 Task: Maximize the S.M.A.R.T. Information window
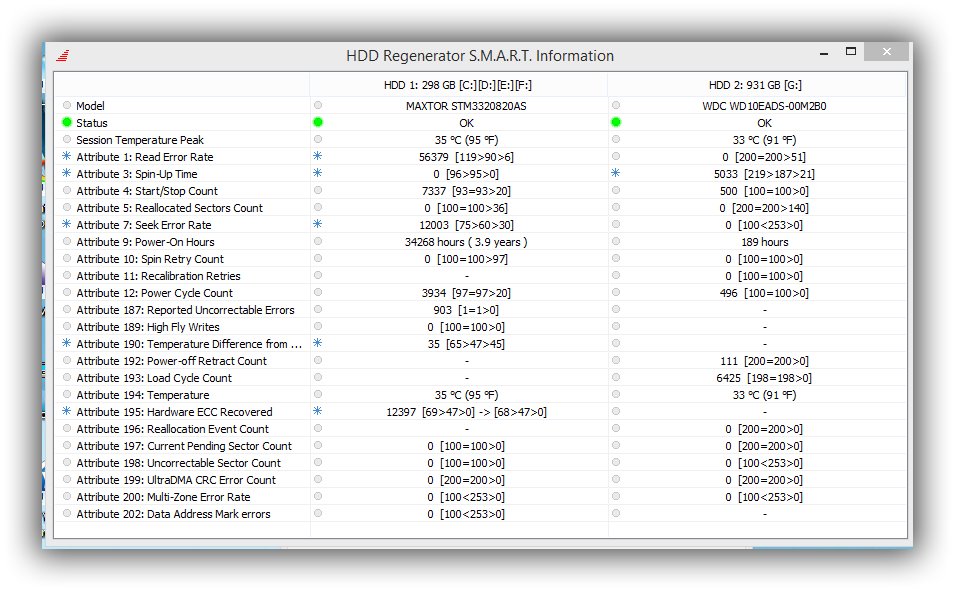[x=851, y=52]
